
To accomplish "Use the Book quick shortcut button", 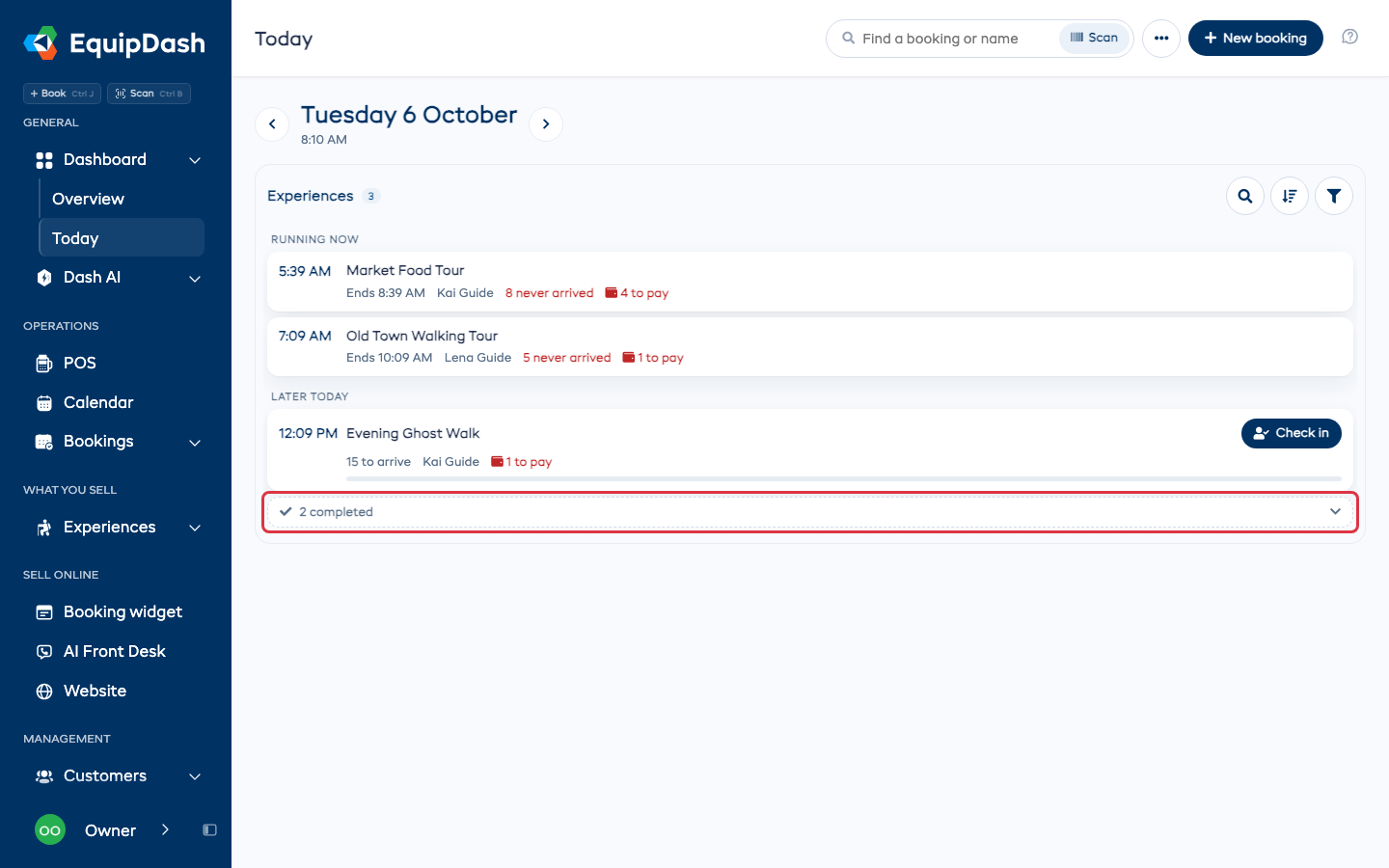I will click(62, 94).
